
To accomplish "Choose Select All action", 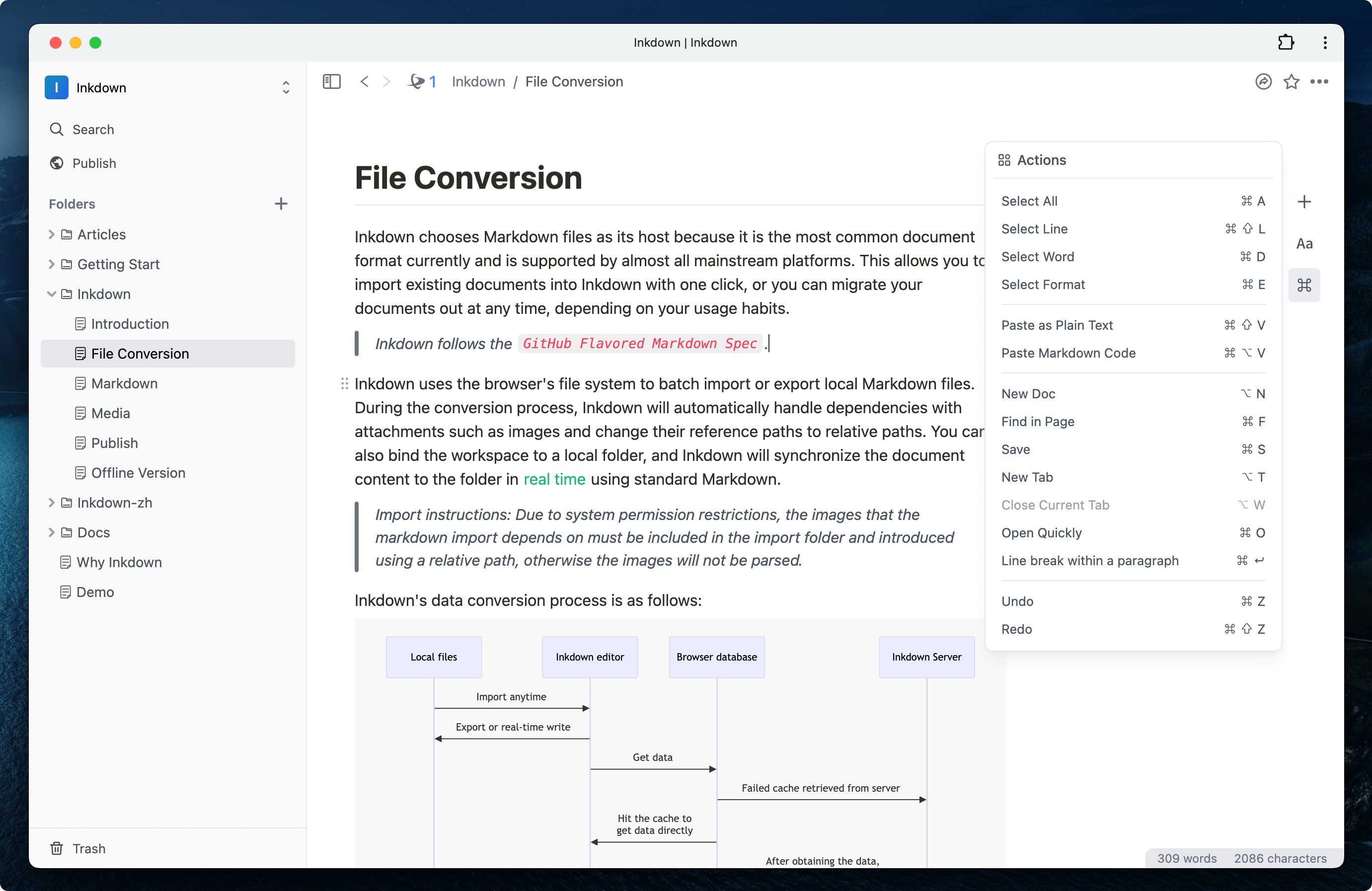I will tap(1133, 201).
